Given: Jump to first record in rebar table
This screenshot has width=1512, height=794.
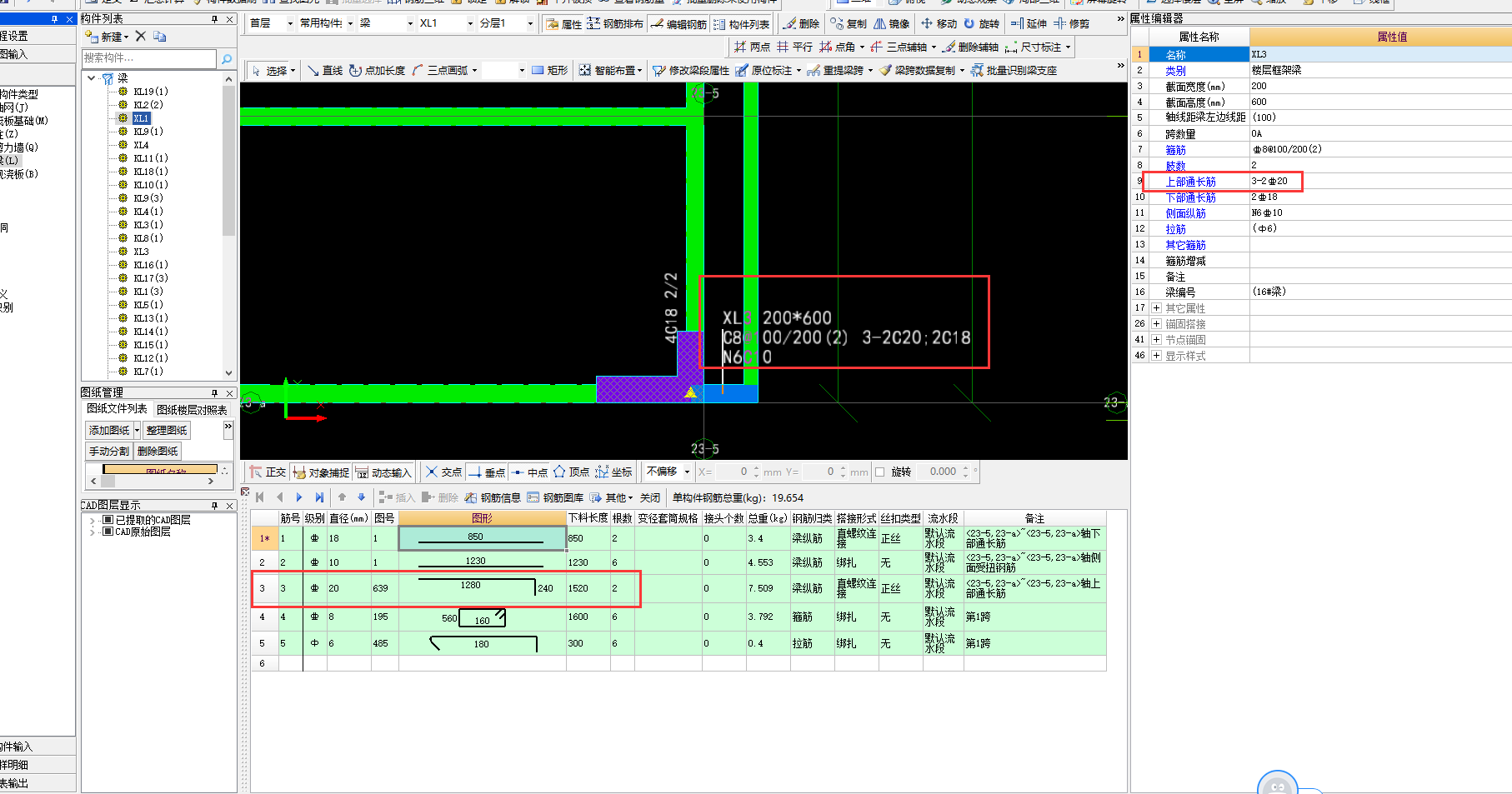Looking at the screenshot, I should click(260, 497).
